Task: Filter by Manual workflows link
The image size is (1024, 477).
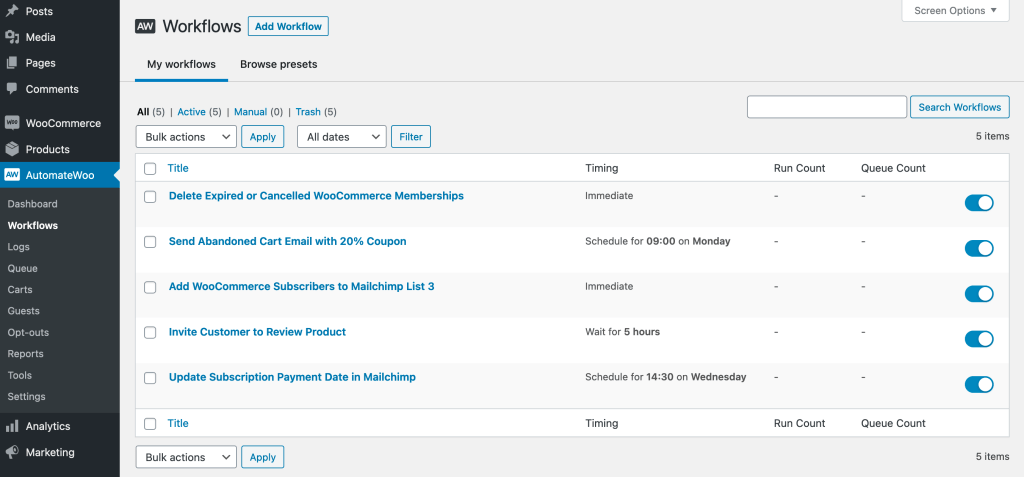Action: pyautogui.click(x=250, y=112)
